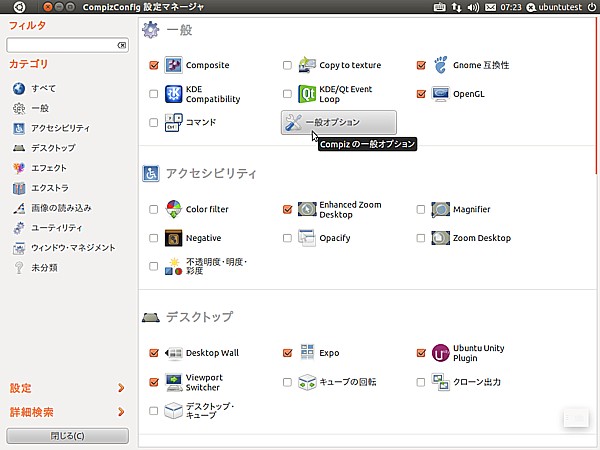Enable the キューブの回転 checkbox
Screen dimensions: 600x450
pos(287,382)
